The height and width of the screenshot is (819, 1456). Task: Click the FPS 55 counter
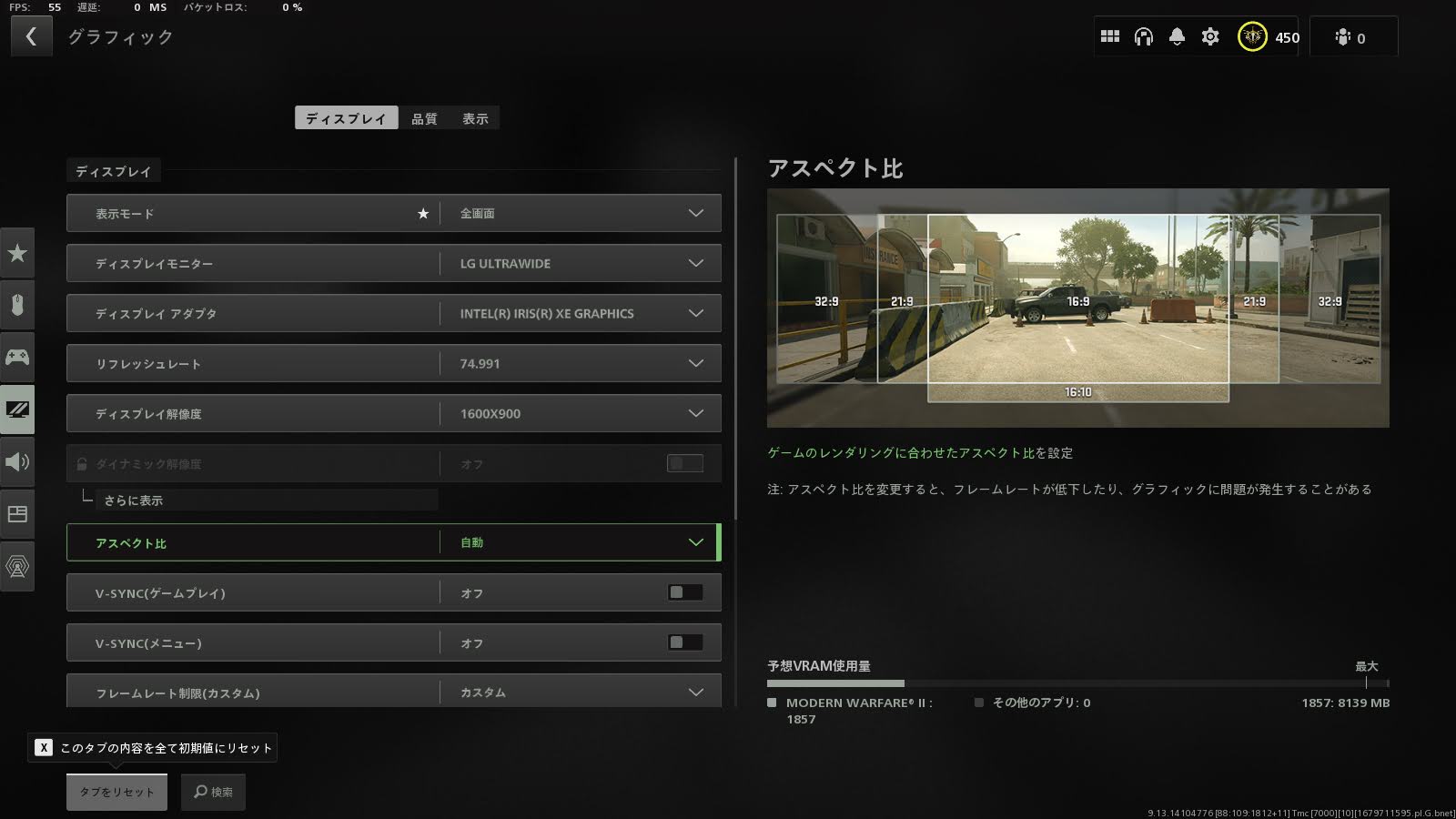click(35, 7)
